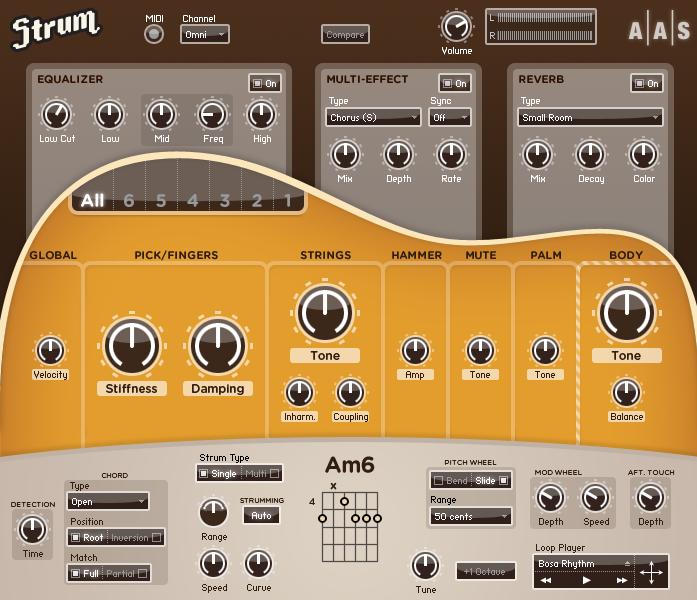The image size is (697, 600).
Task: Select string 4 tab
Action: [193, 200]
